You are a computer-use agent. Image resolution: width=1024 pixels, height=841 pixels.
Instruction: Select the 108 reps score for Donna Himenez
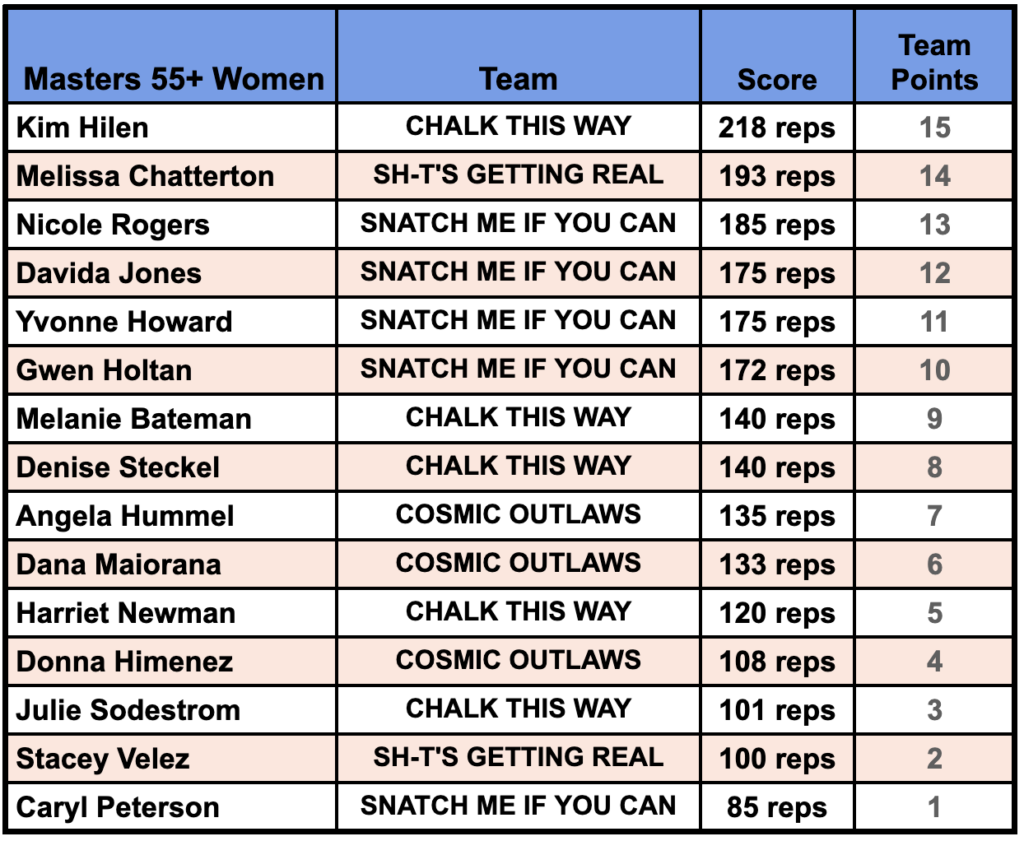click(x=777, y=662)
